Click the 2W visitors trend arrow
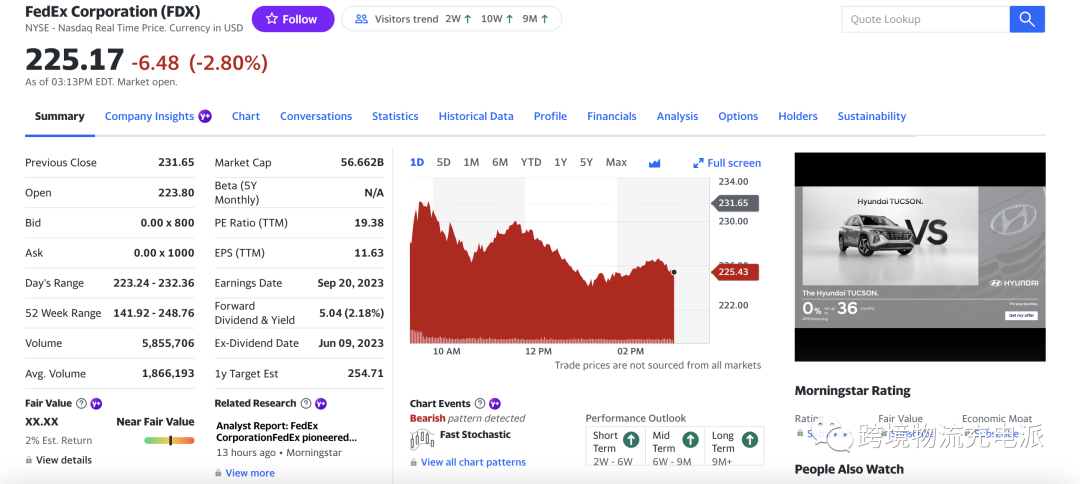 (468, 19)
